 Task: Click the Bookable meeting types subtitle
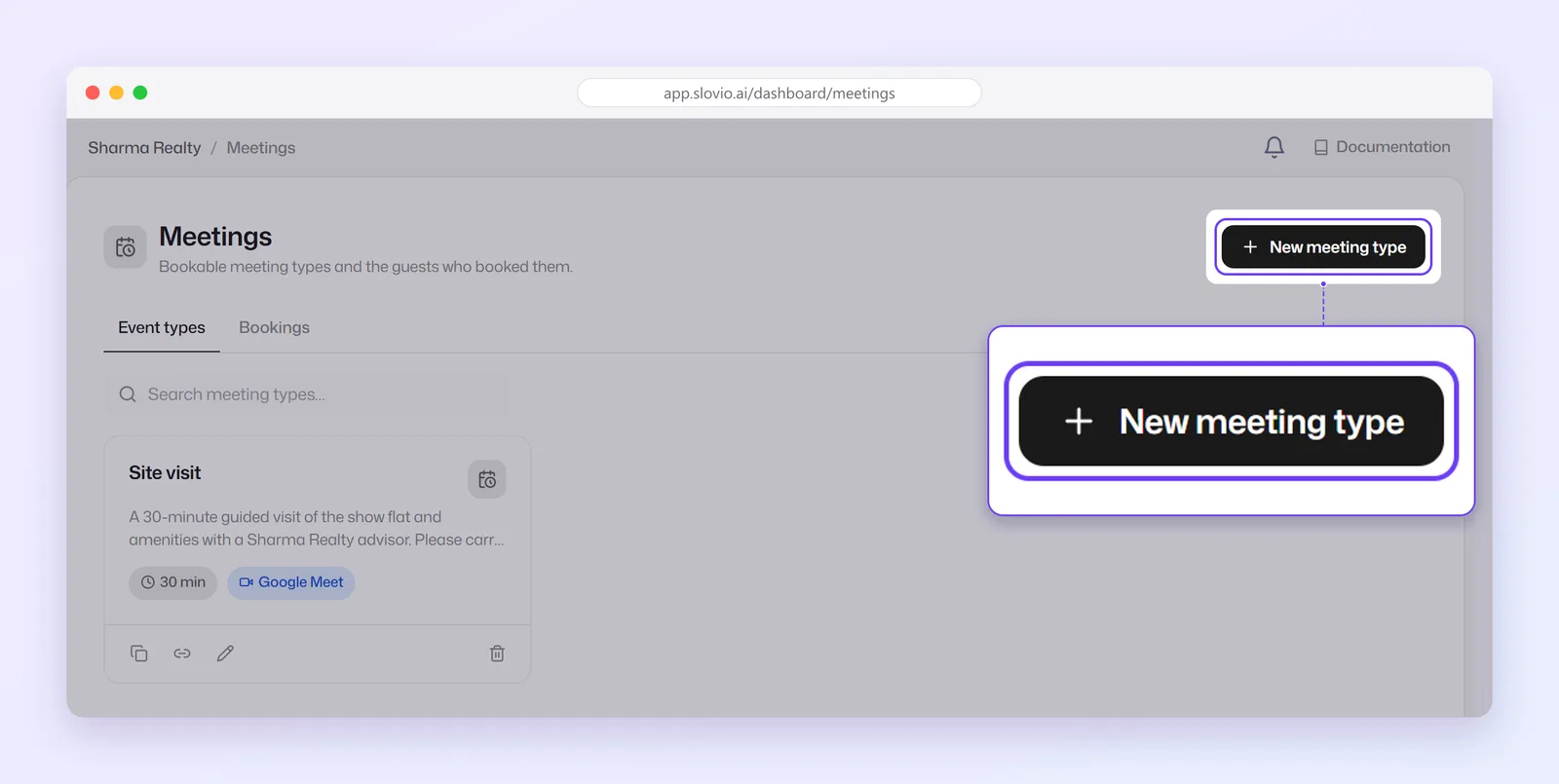[x=365, y=267]
